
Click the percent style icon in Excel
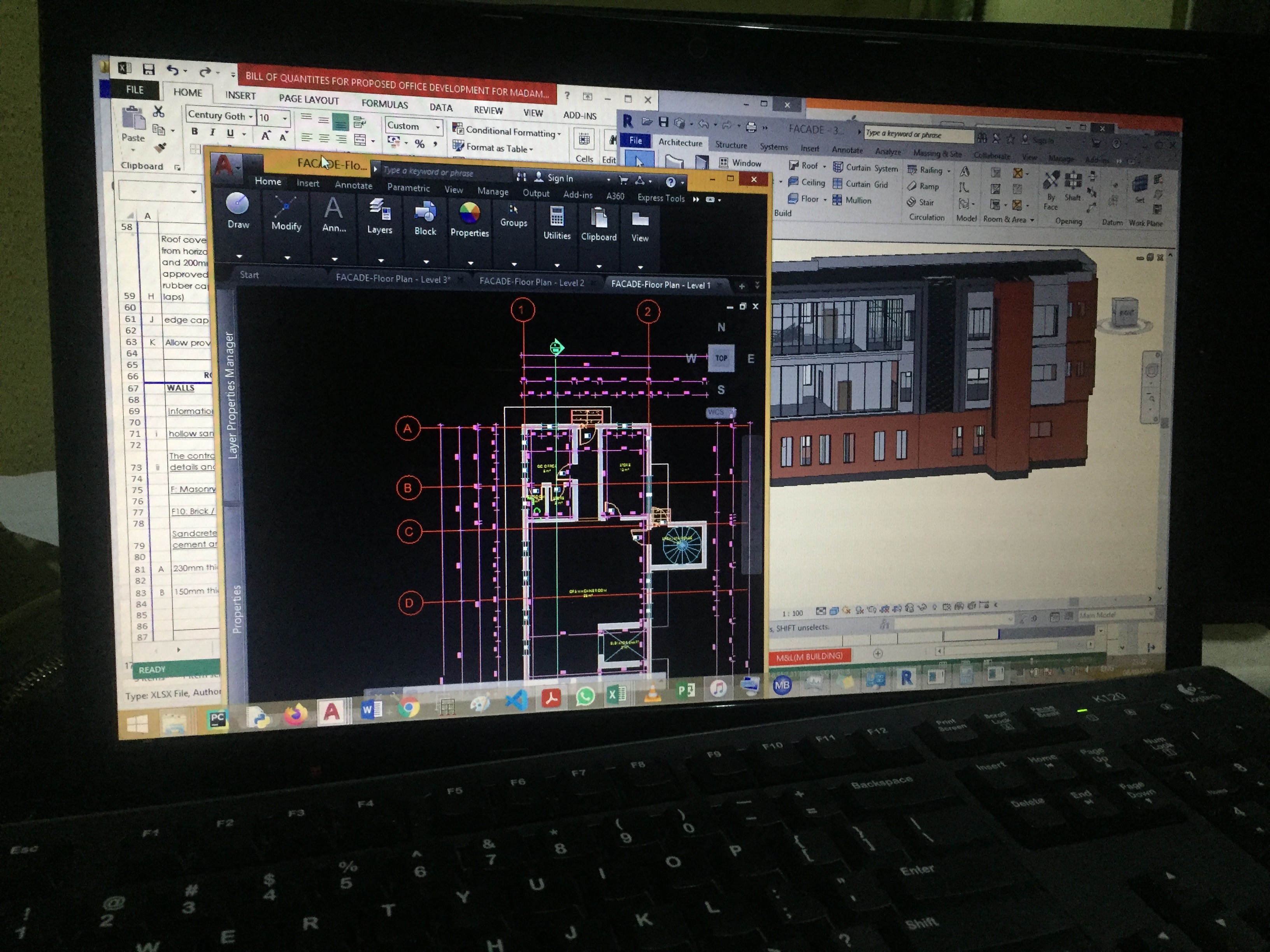point(420,143)
